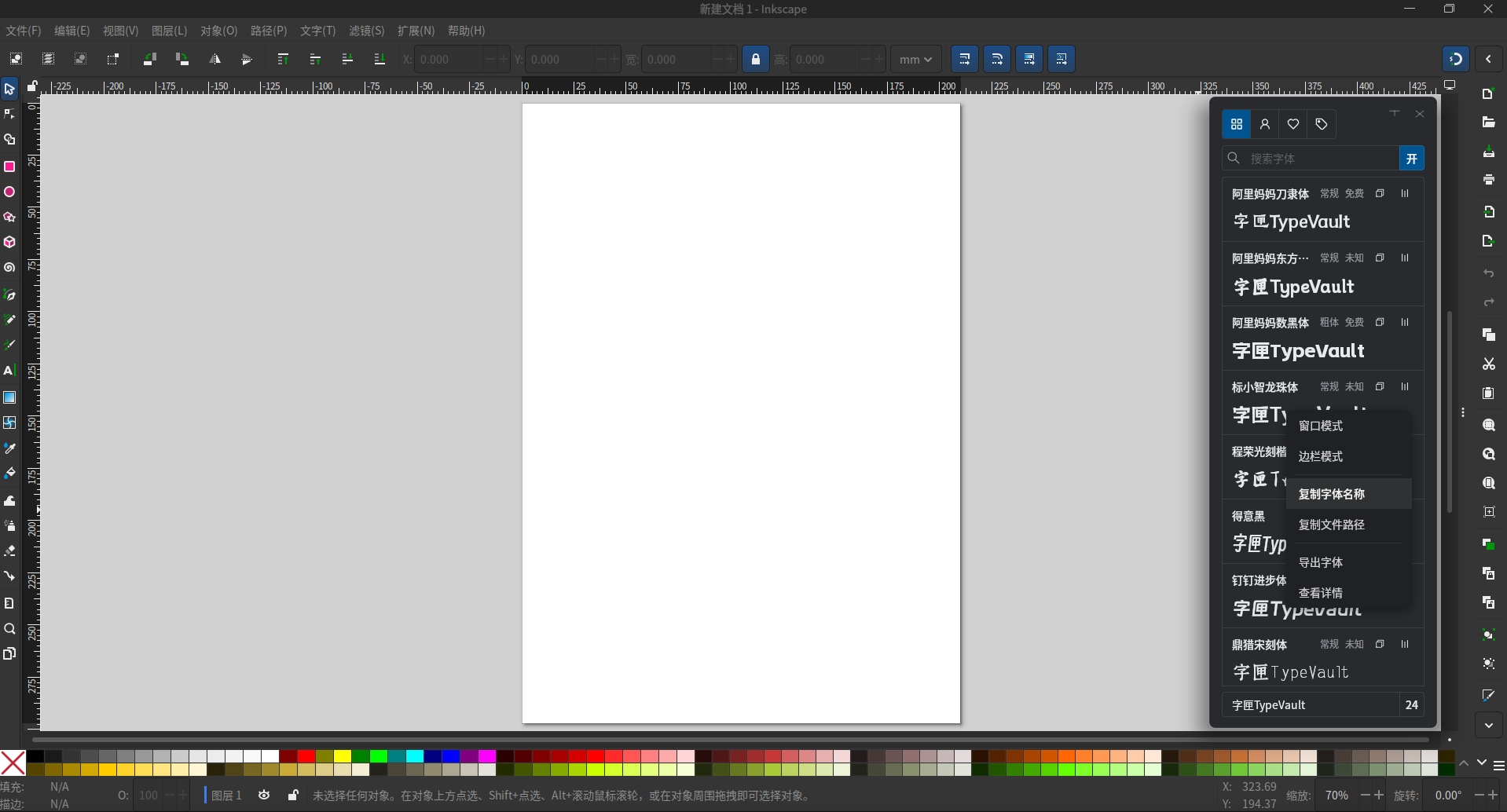1507x812 pixels.
Task: Click the tag icon in font panel
Action: click(1322, 124)
